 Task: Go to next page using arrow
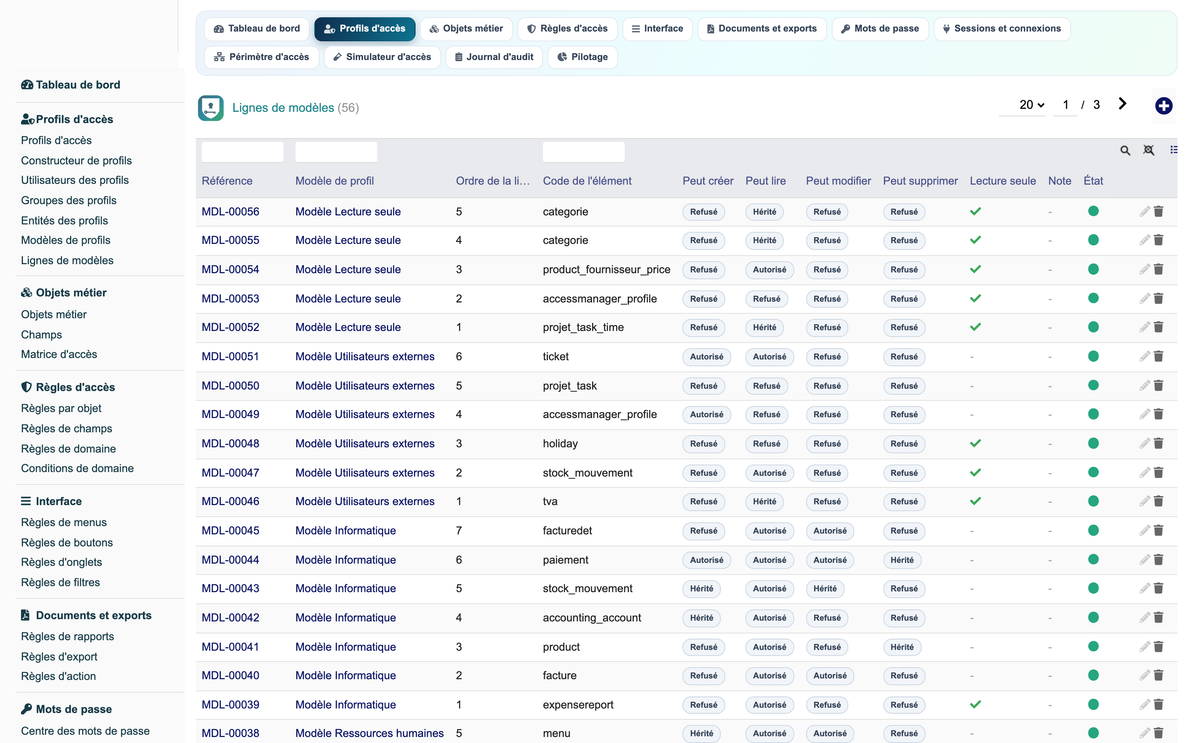(x=1123, y=104)
